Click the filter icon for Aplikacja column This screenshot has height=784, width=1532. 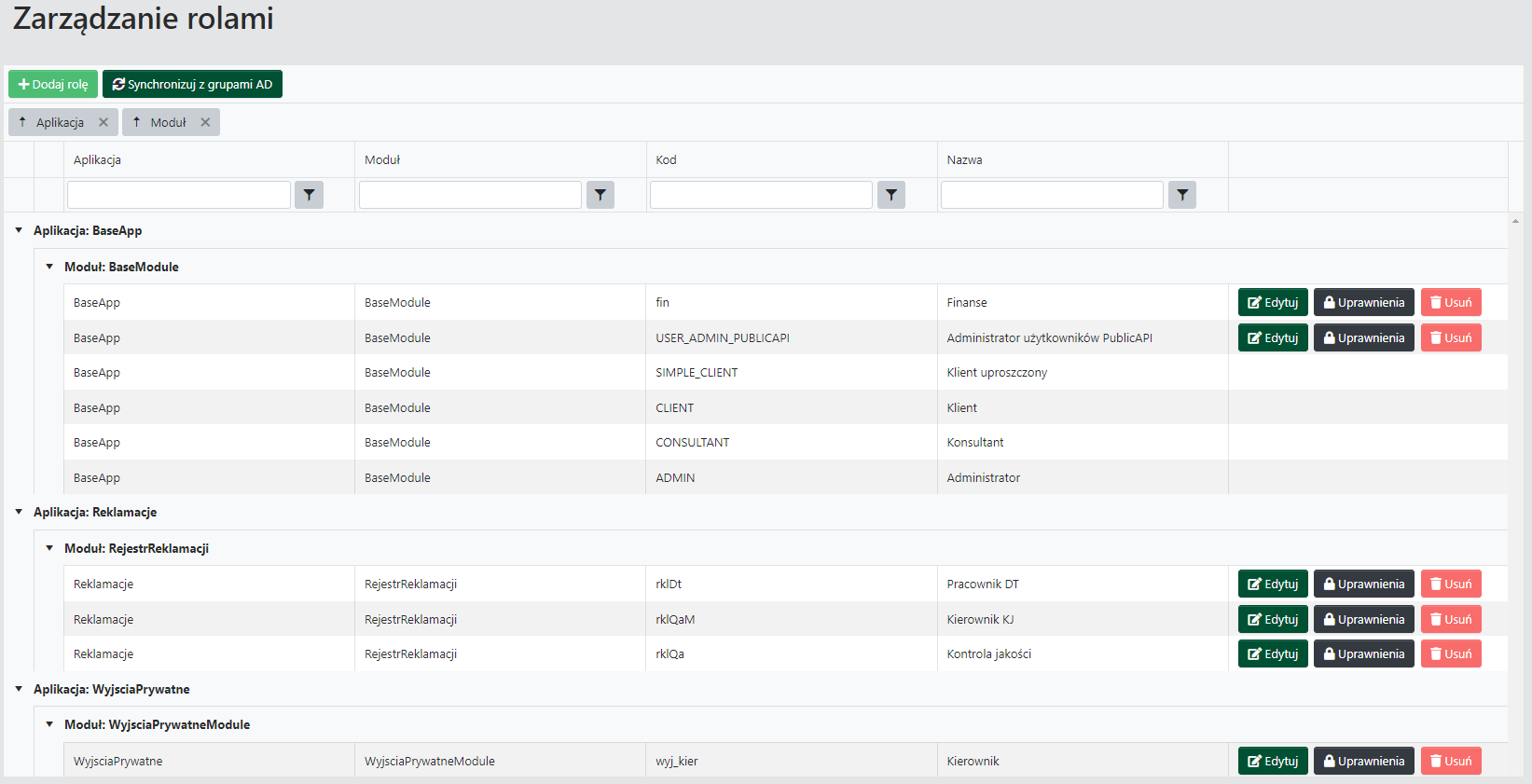[x=309, y=195]
